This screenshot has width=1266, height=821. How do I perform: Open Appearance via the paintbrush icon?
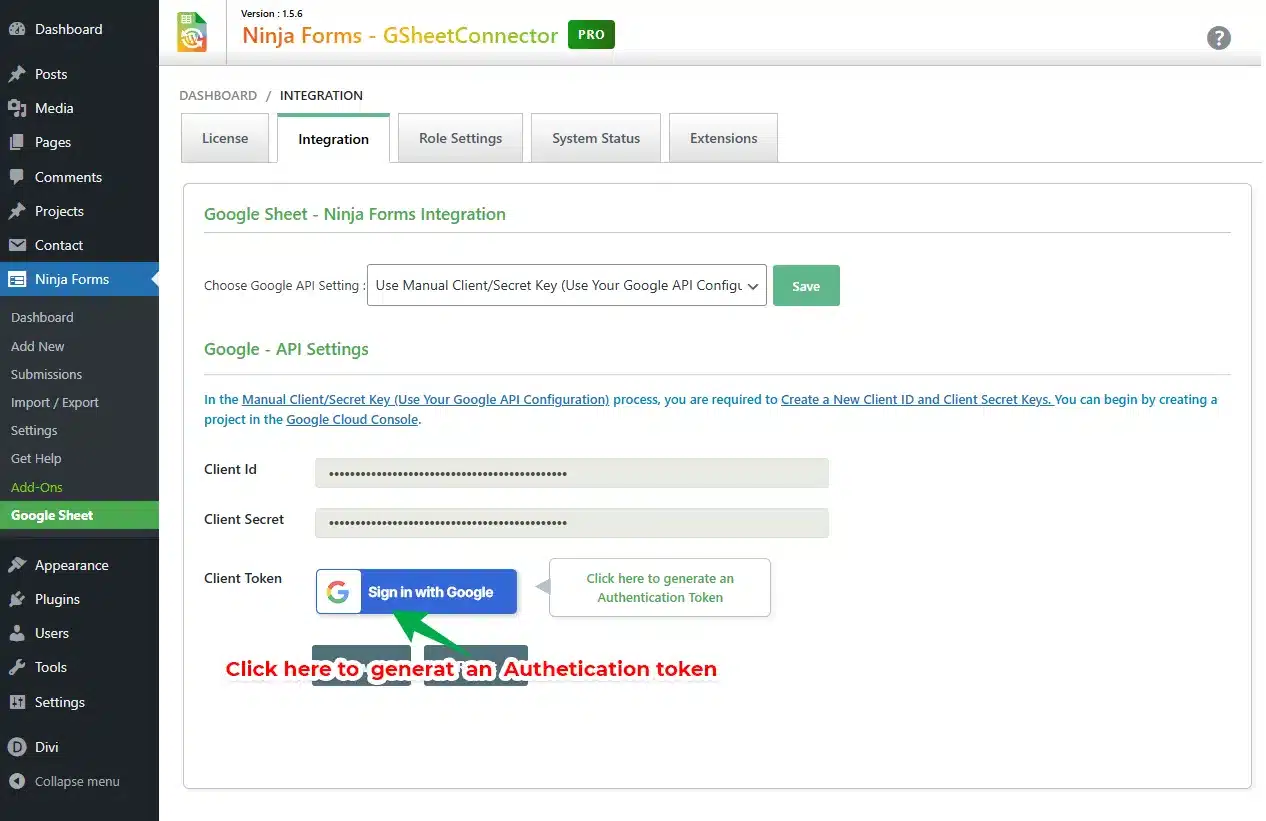(17, 565)
